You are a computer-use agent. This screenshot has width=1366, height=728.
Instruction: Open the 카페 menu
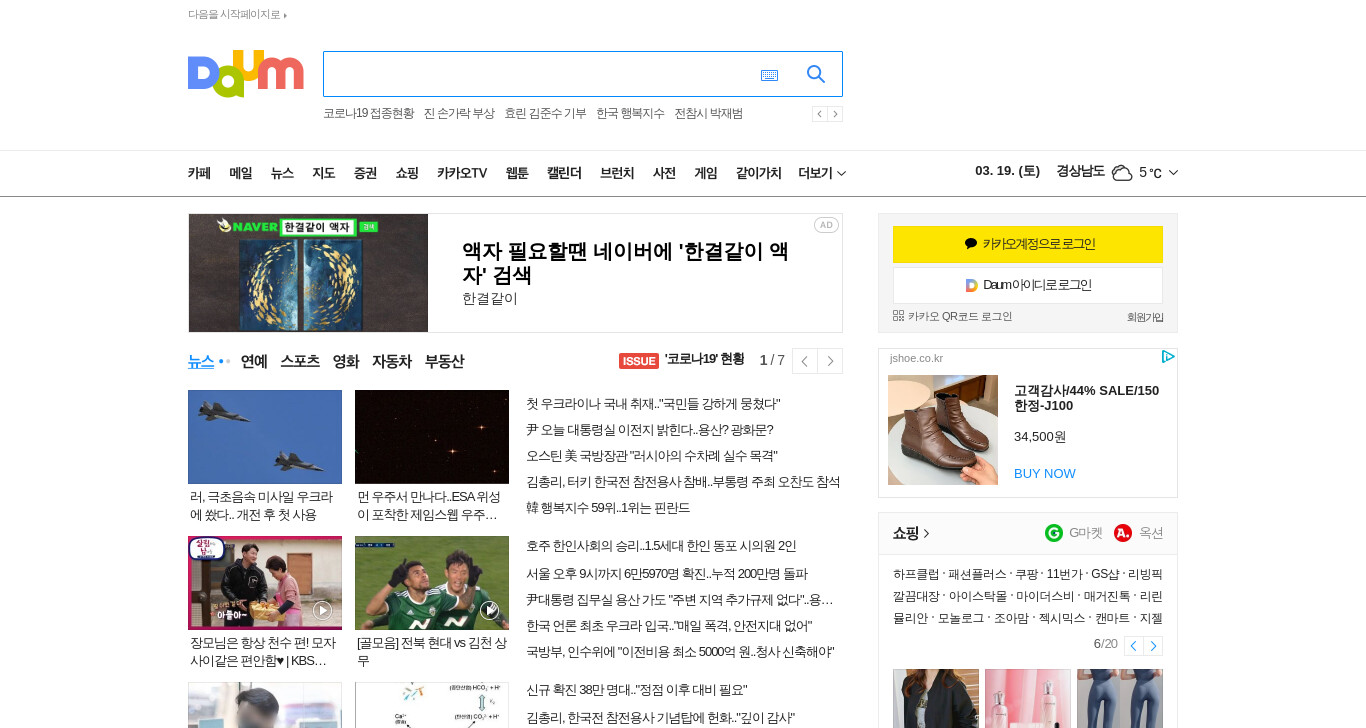[199, 173]
